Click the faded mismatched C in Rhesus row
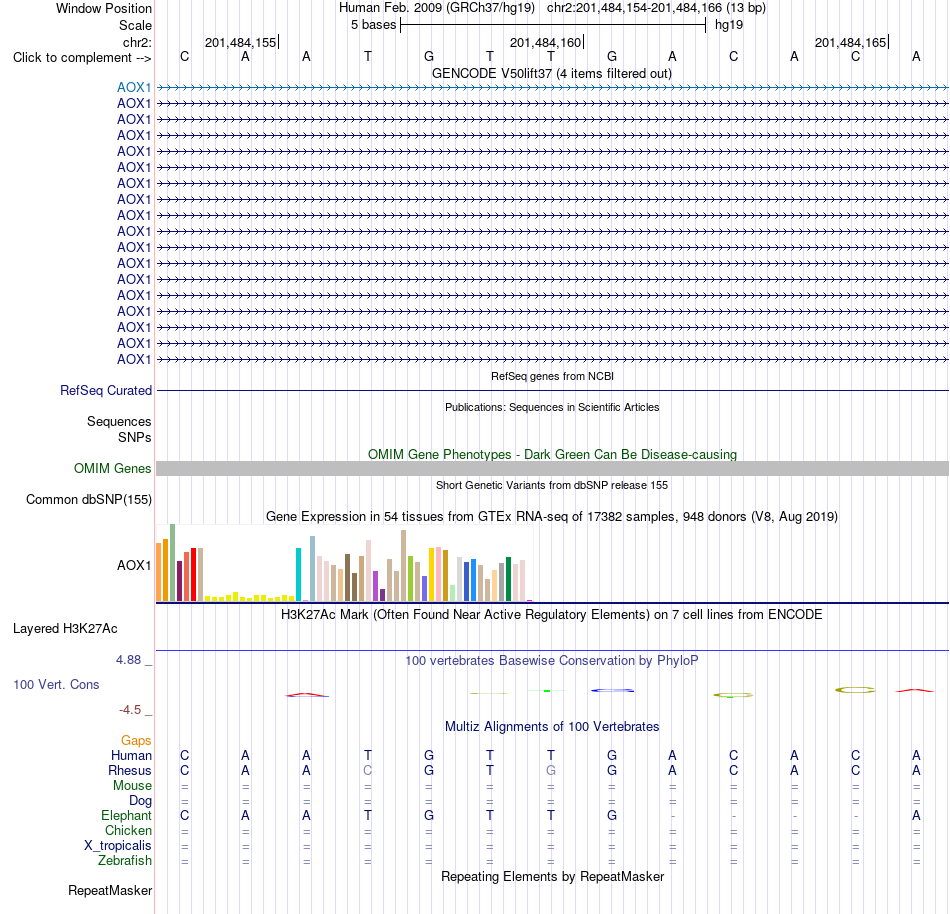This screenshot has height=914, width=950. point(368,770)
